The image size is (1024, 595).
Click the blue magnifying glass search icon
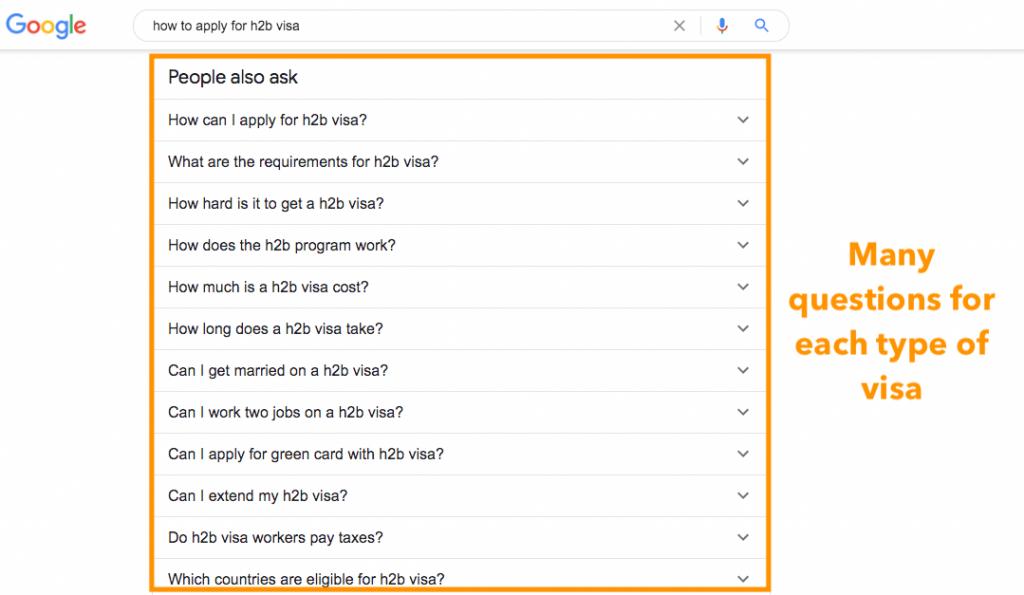761,25
